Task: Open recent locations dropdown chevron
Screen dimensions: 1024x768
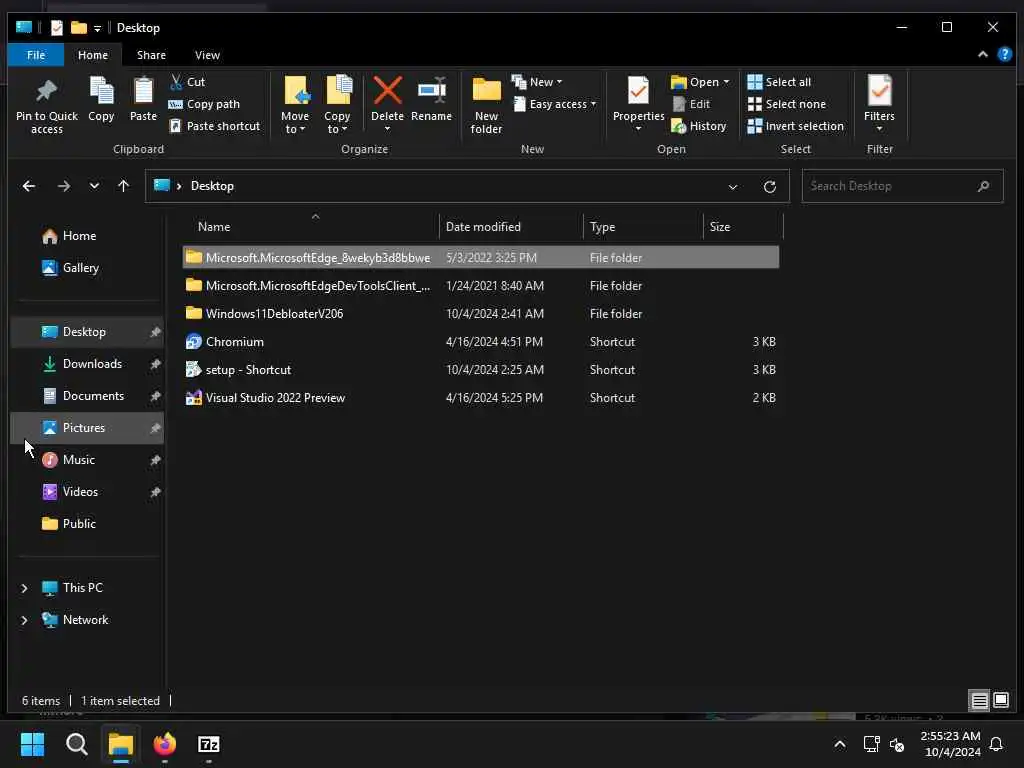Action: pos(94,186)
